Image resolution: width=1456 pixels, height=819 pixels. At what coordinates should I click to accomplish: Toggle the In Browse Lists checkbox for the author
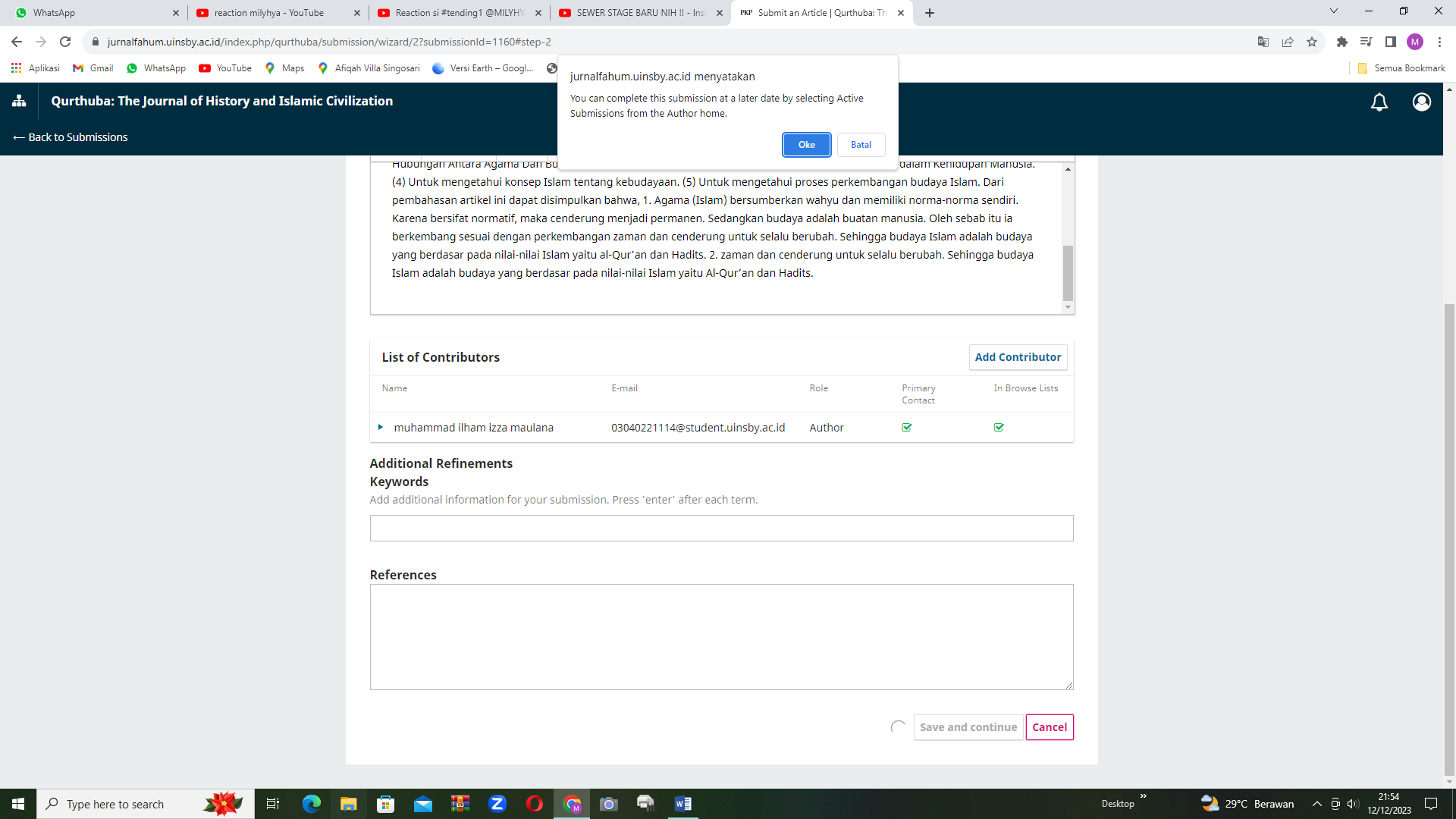(999, 428)
